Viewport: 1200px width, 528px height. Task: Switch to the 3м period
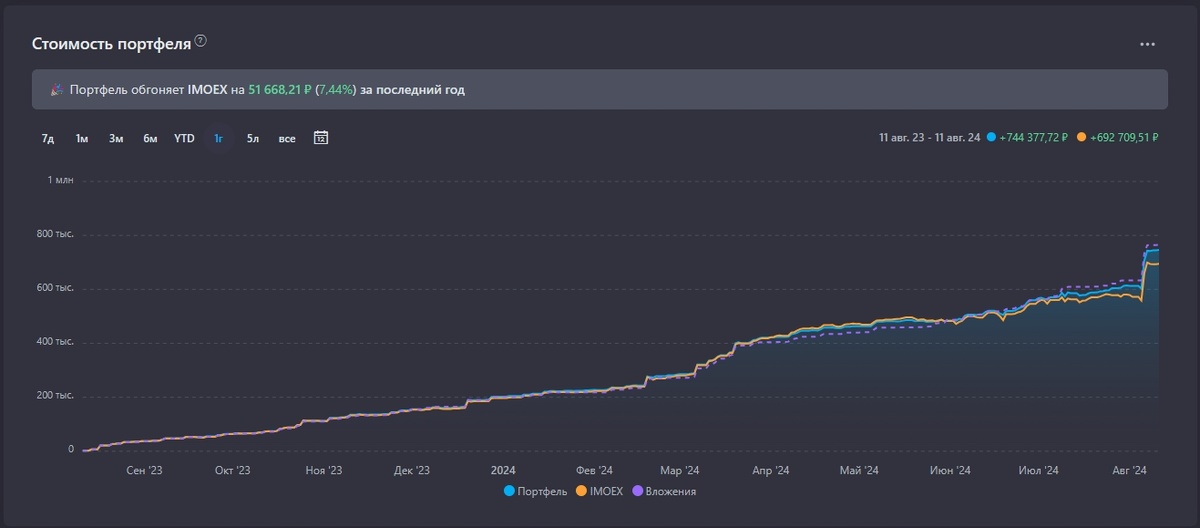(116, 138)
